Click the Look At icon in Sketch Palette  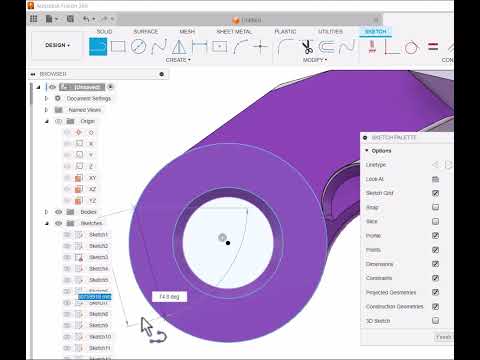435,179
